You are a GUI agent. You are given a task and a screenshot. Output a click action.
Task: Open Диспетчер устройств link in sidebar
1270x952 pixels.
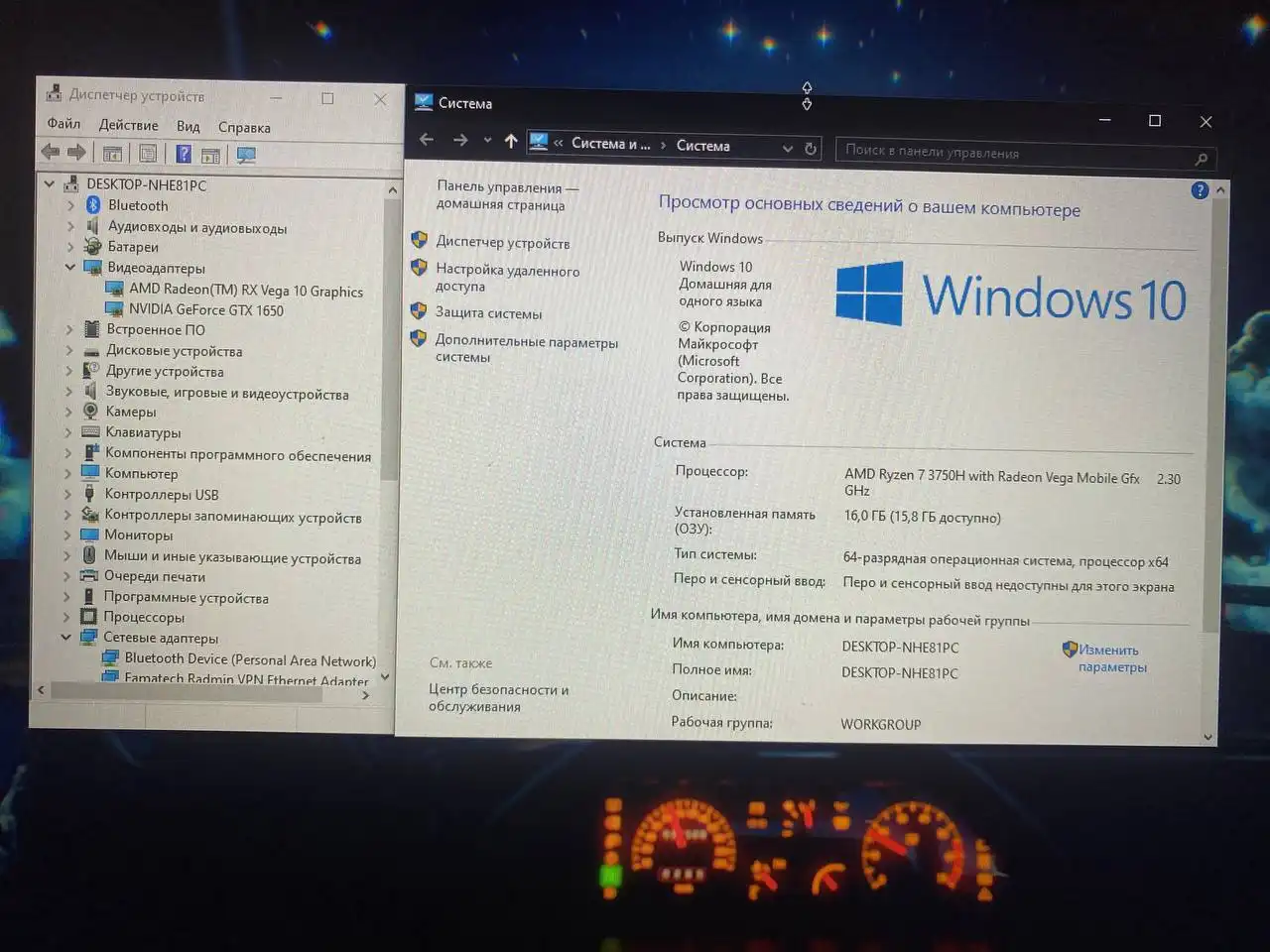point(502,243)
